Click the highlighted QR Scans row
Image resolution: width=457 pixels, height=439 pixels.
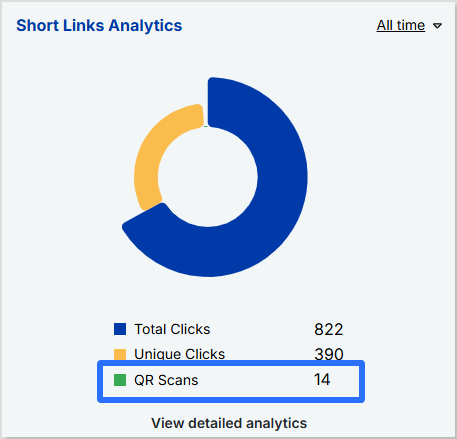click(231, 381)
